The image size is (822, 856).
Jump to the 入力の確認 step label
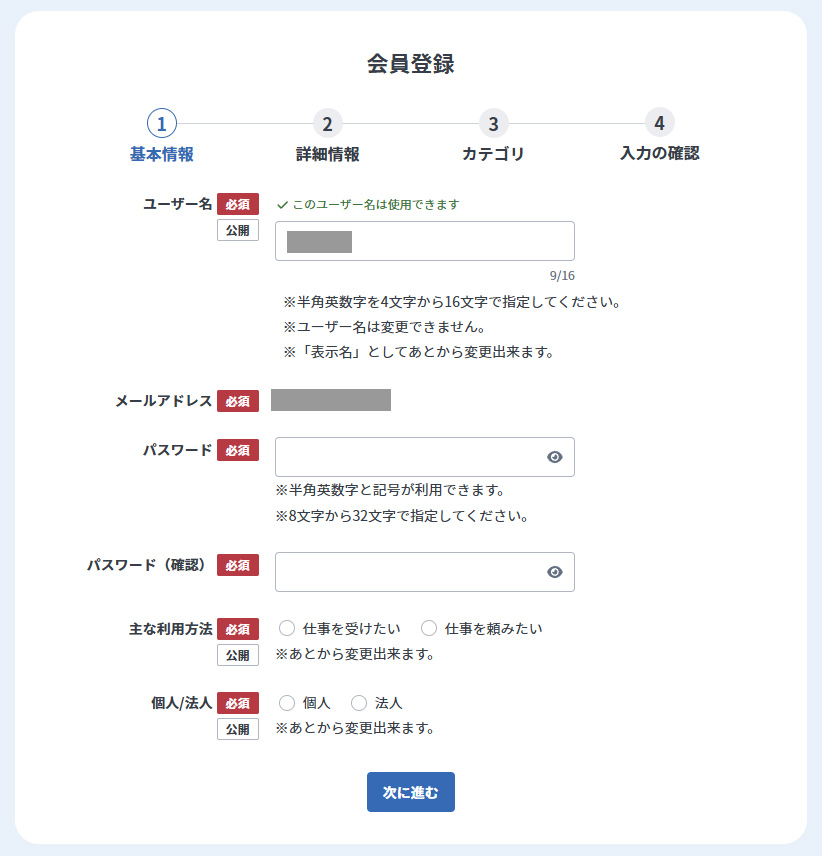pyautogui.click(x=659, y=153)
